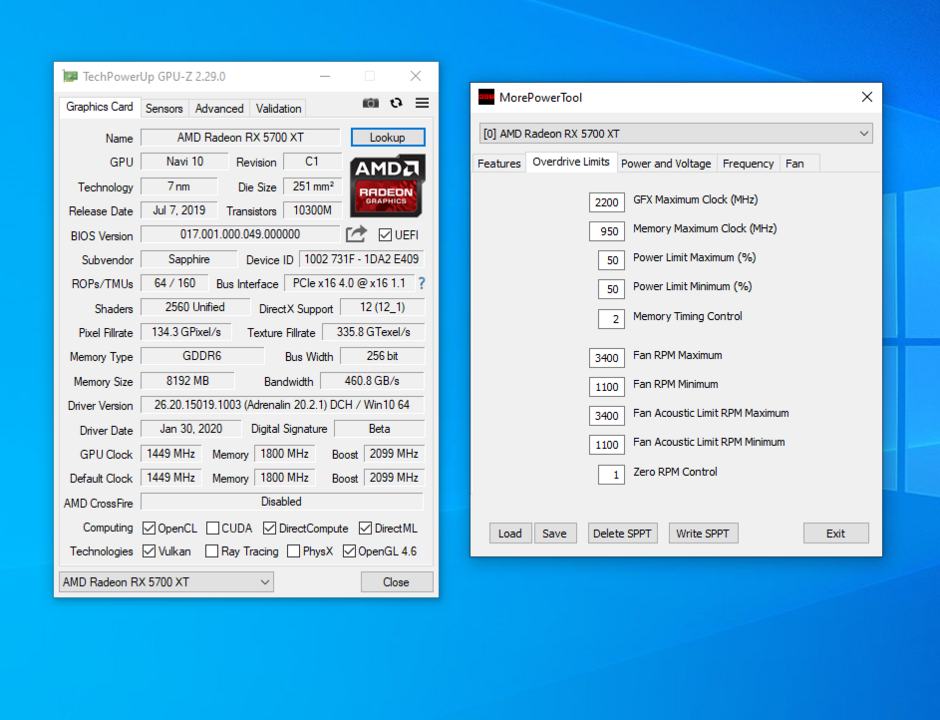Click the Power Limit Minimum field
The height and width of the screenshot is (720, 940).
[611, 289]
